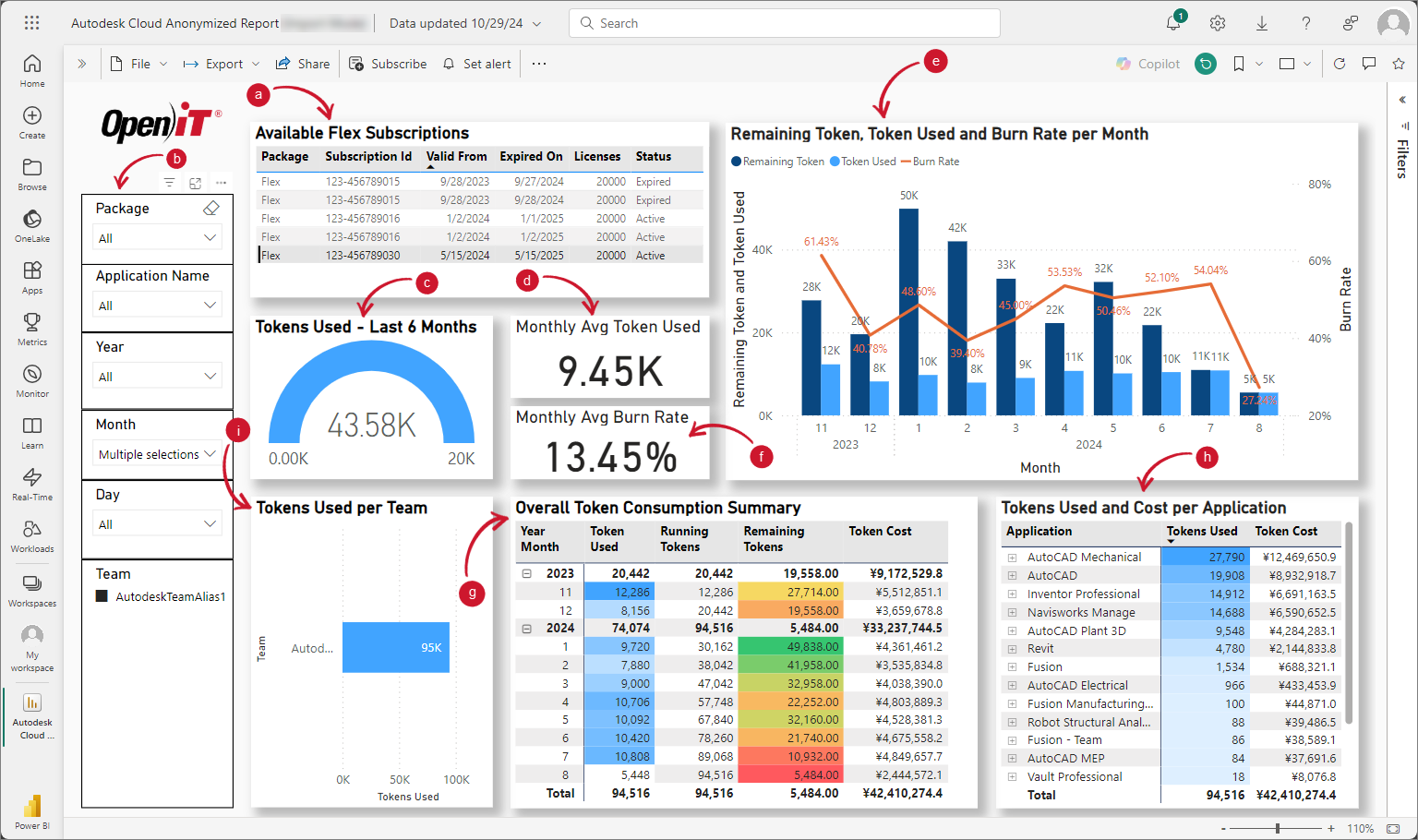This screenshot has height=840, width=1418.
Task: Clear Package slicer with eraser icon
Action: (x=211, y=209)
